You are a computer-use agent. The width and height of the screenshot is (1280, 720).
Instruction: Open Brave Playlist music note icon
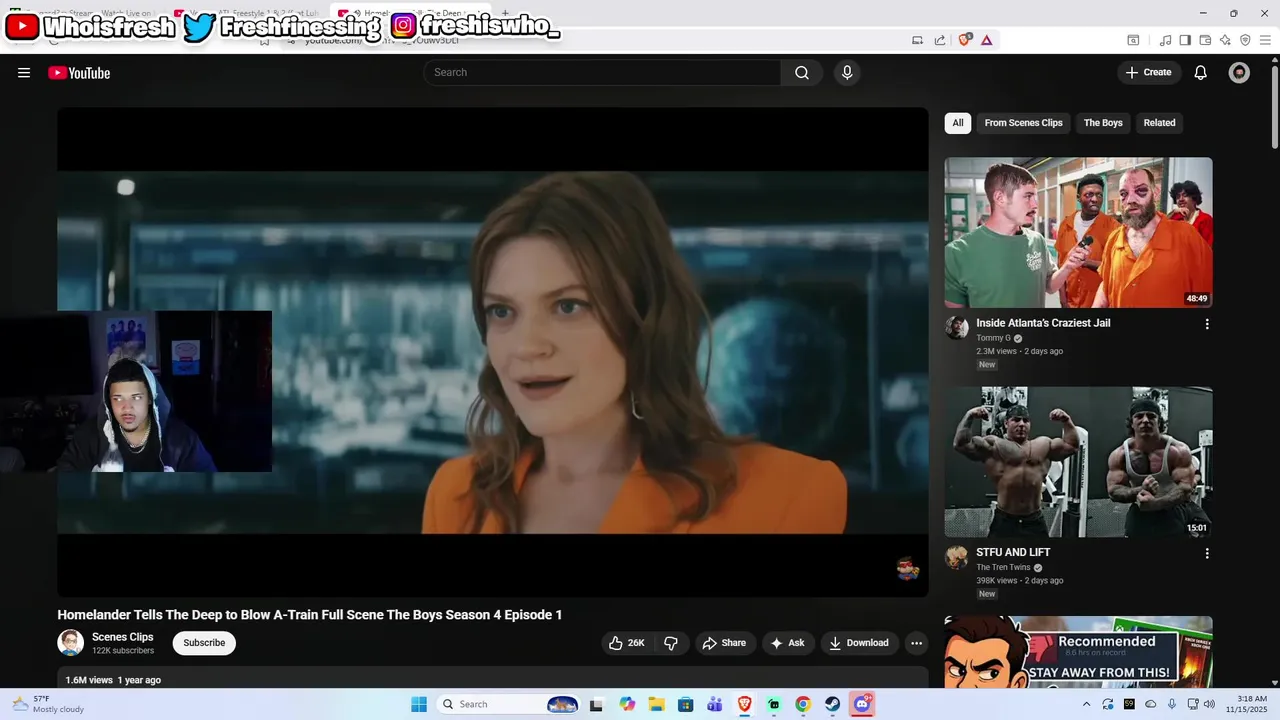[1165, 40]
